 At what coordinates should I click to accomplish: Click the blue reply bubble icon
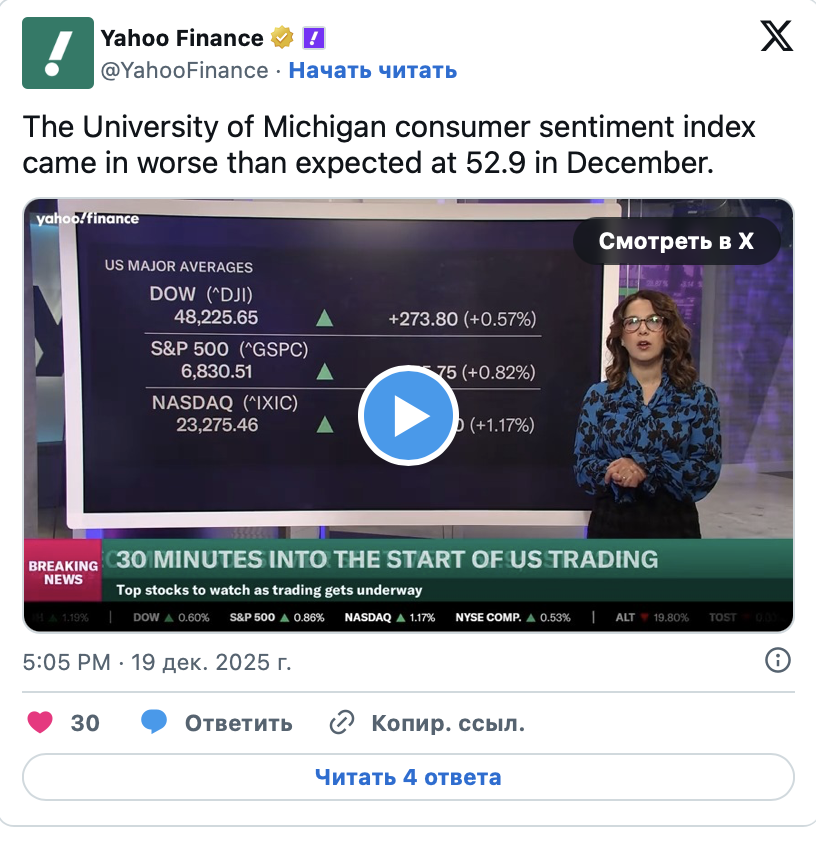click(153, 722)
